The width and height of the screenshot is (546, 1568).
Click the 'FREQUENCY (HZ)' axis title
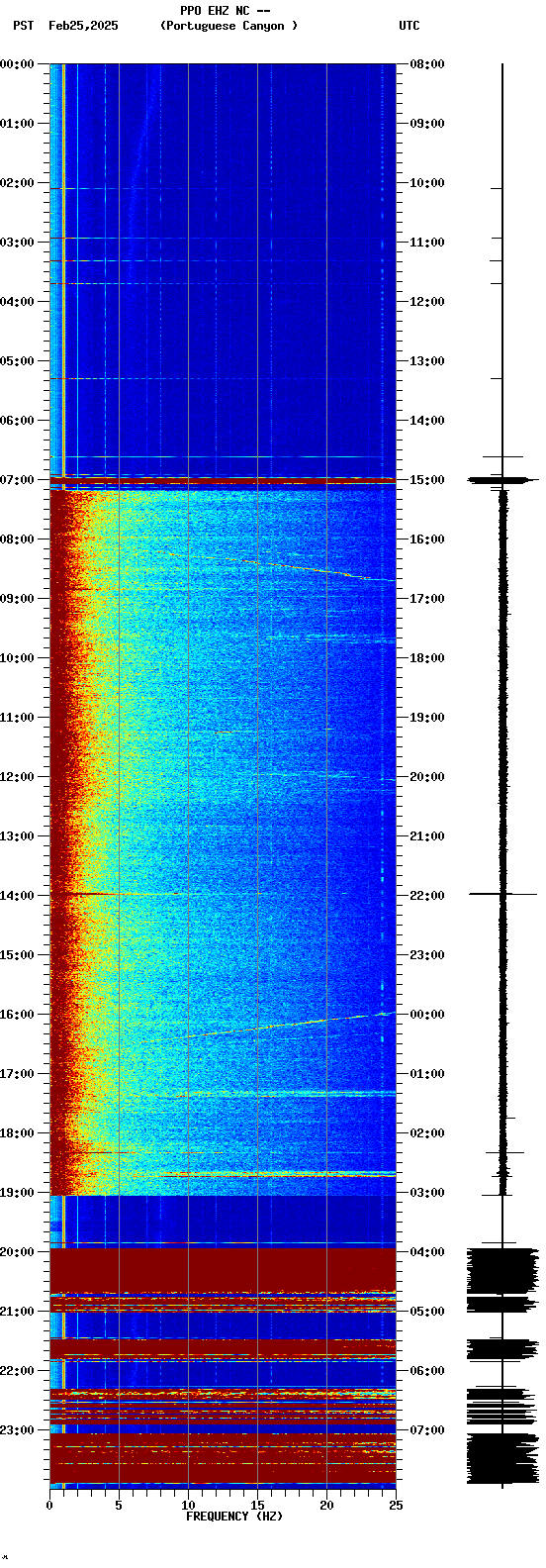(x=234, y=1517)
